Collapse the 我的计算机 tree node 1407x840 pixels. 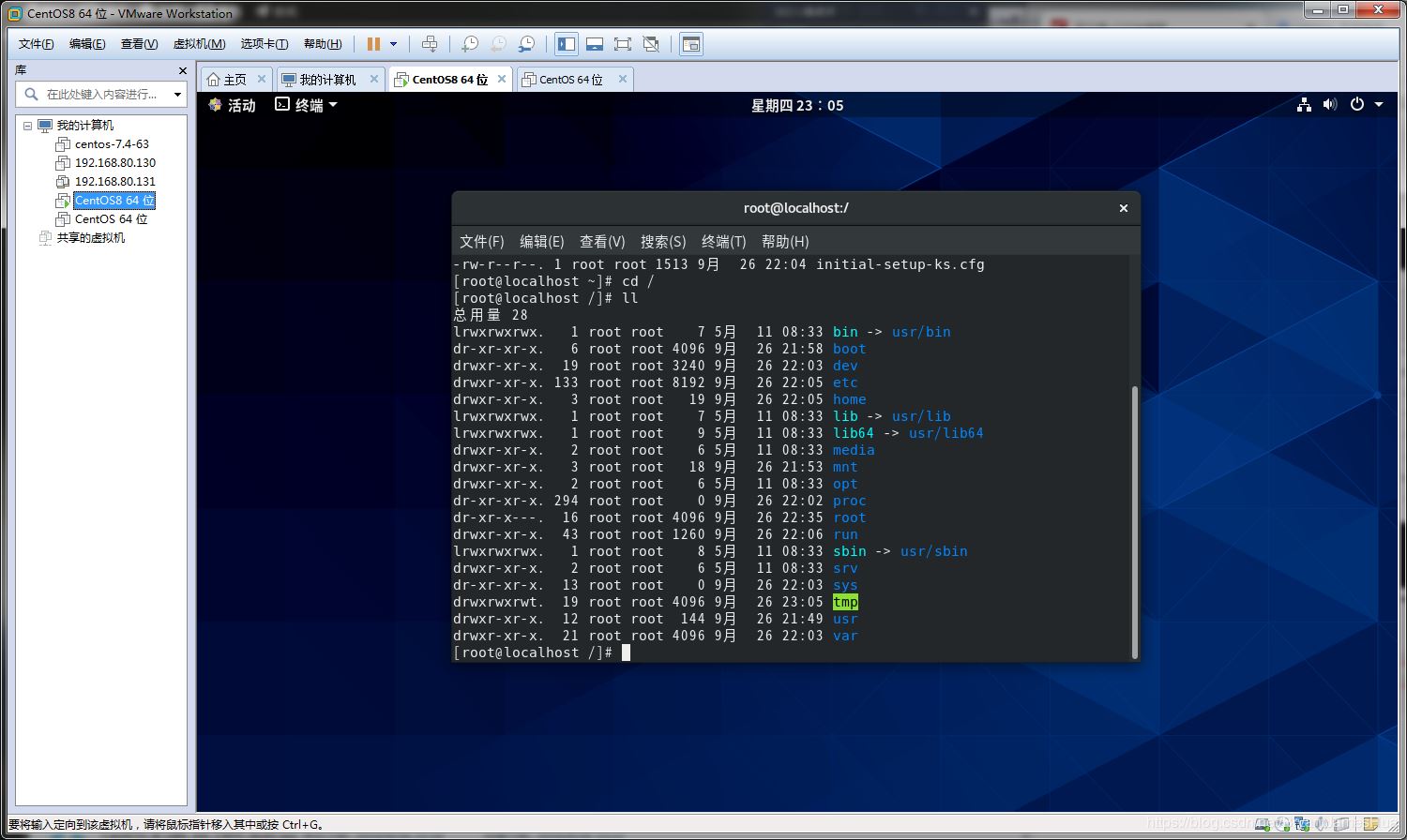click(x=27, y=126)
